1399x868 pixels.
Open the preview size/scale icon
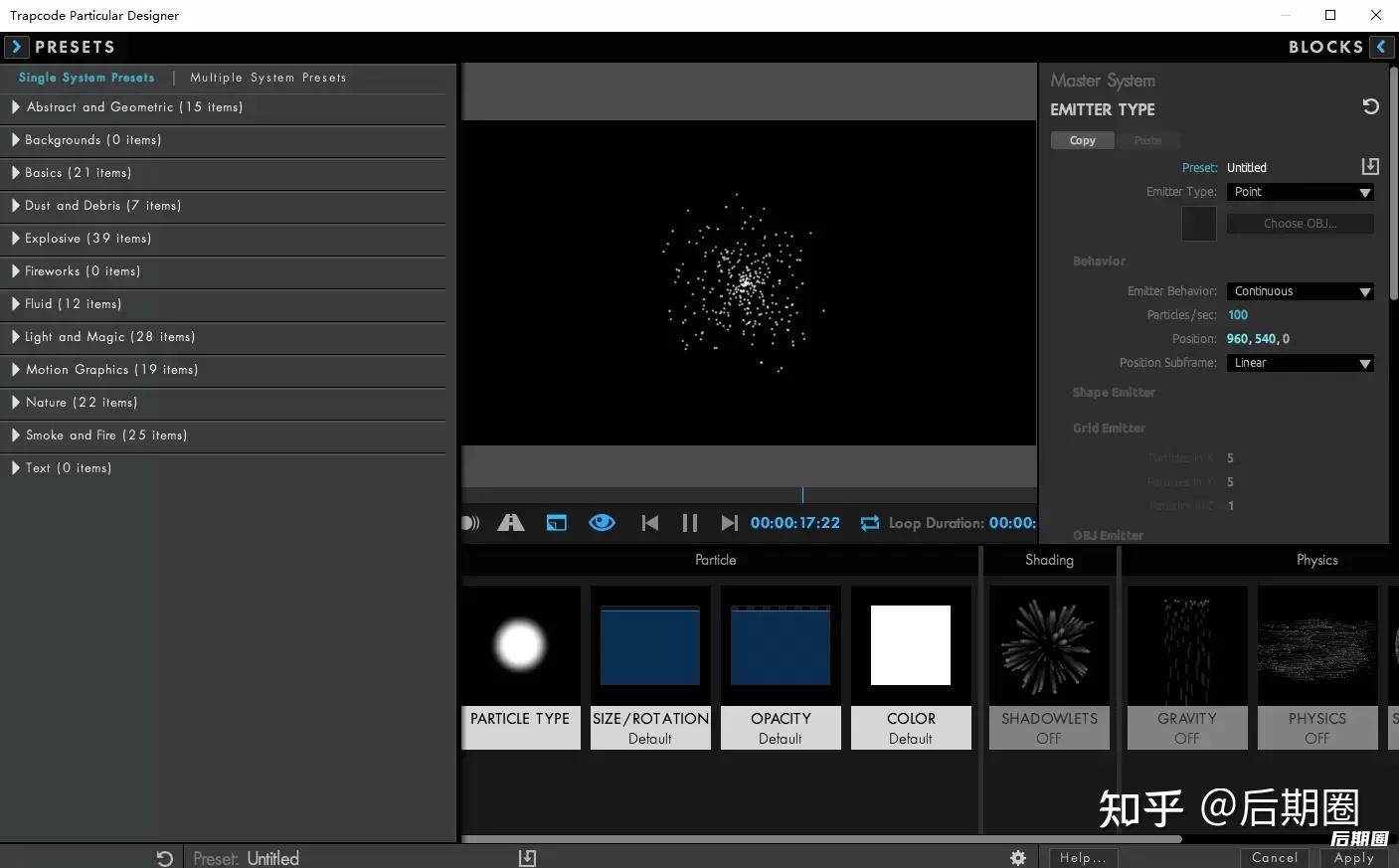[556, 522]
